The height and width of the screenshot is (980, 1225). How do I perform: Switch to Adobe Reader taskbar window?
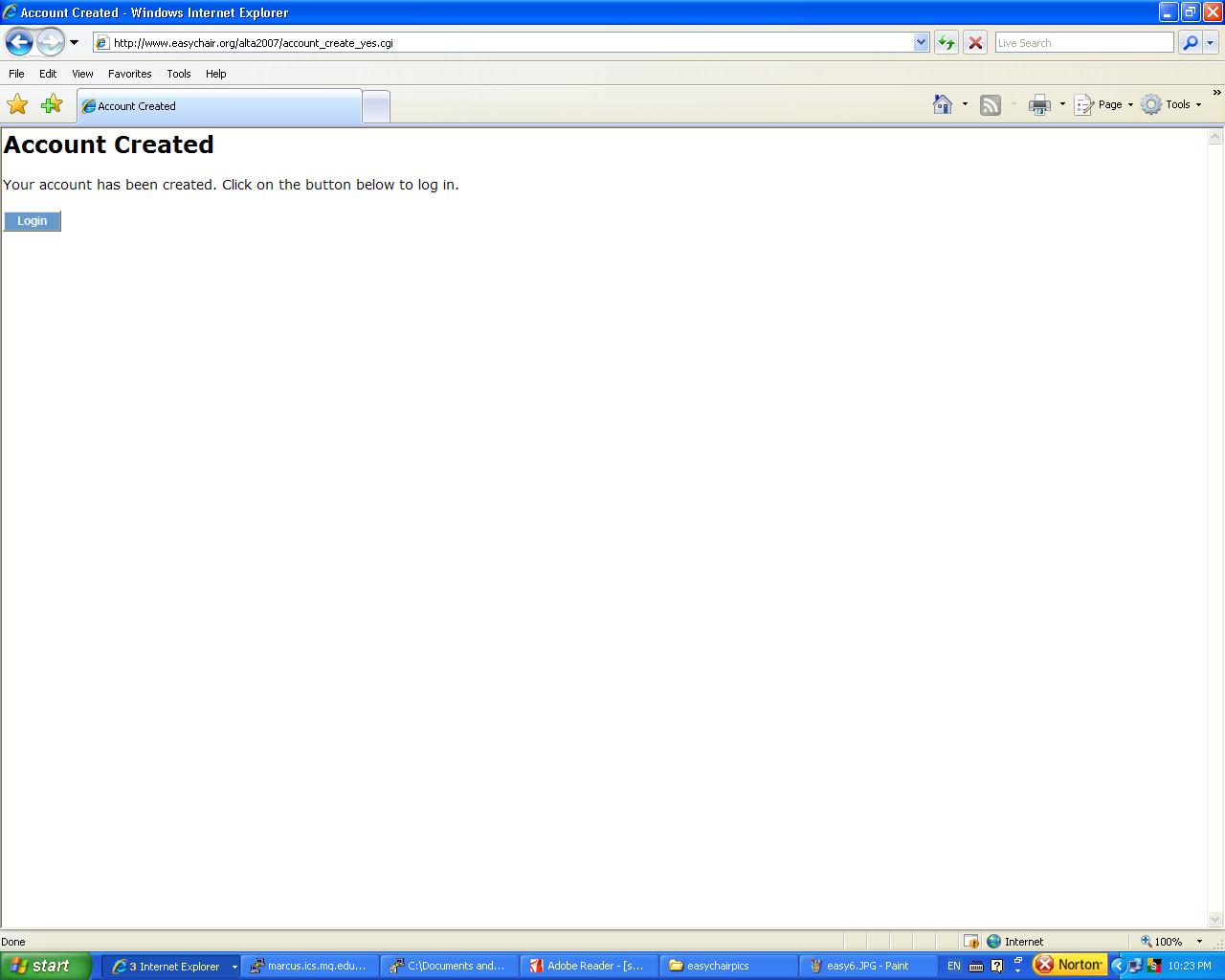(x=590, y=966)
